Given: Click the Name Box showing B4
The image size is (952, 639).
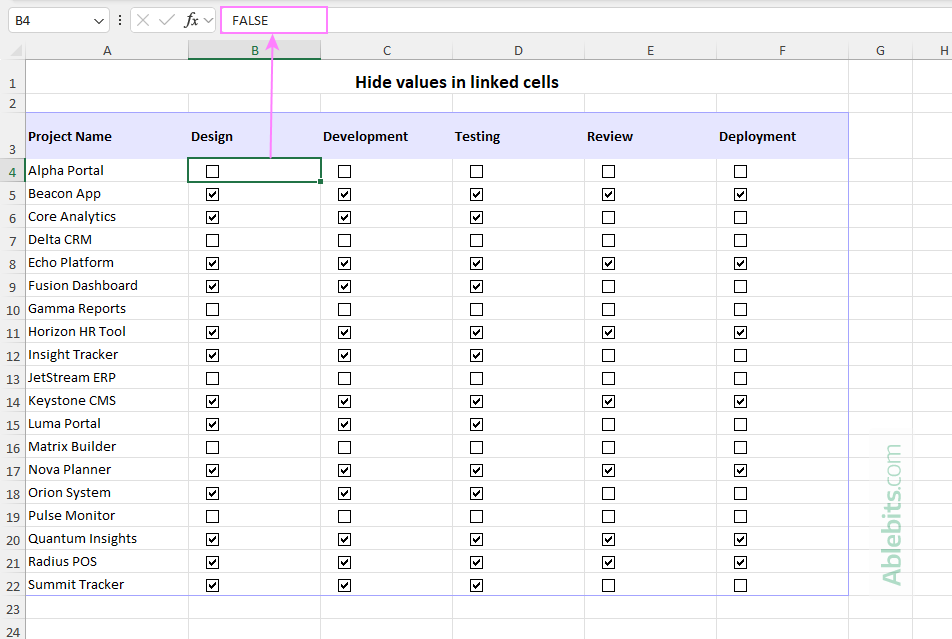Looking at the screenshot, I should tap(50, 20).
